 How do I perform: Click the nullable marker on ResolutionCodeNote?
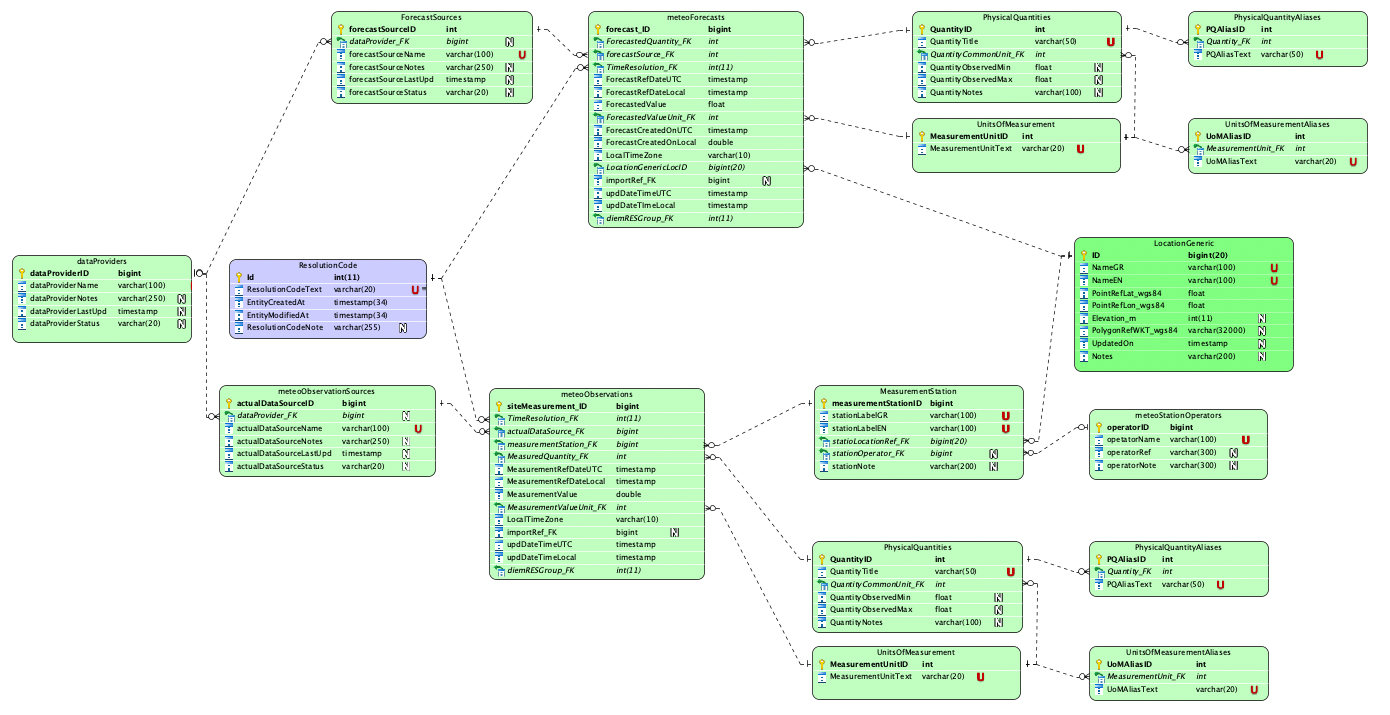point(404,327)
